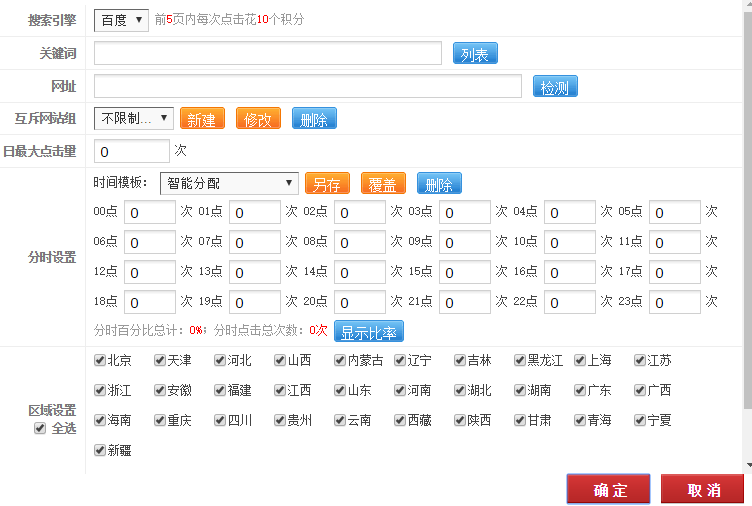The image size is (752, 506).
Task: Toggle the 云南 checkbox
Action: [340, 421]
